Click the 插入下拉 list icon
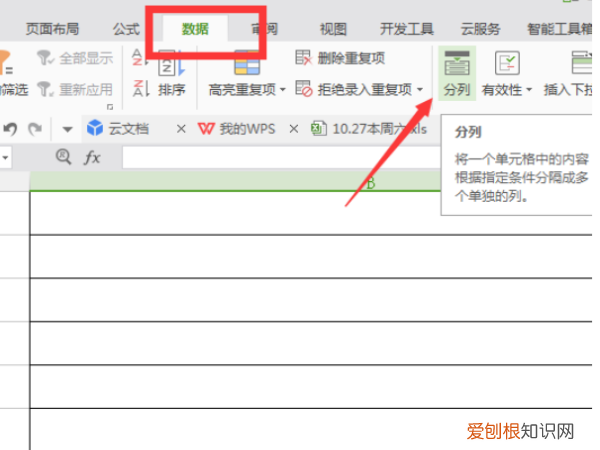This screenshot has height=450, width=600. click(x=581, y=63)
